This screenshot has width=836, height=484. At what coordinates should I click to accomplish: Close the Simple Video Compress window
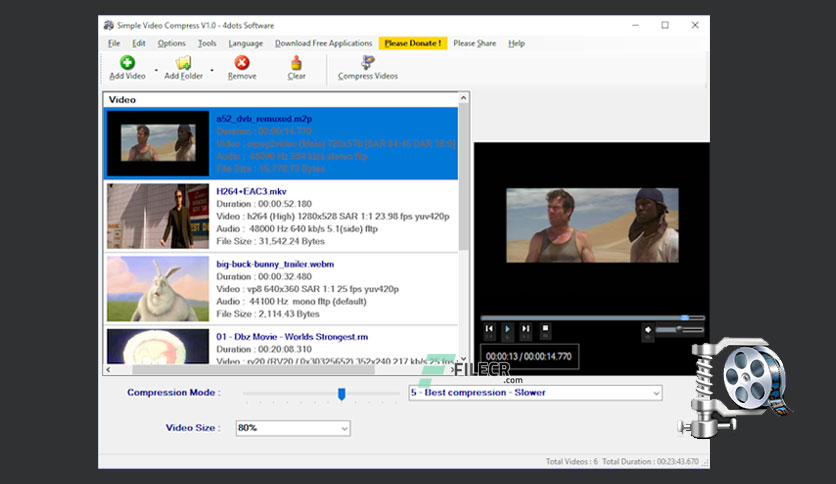click(x=695, y=25)
